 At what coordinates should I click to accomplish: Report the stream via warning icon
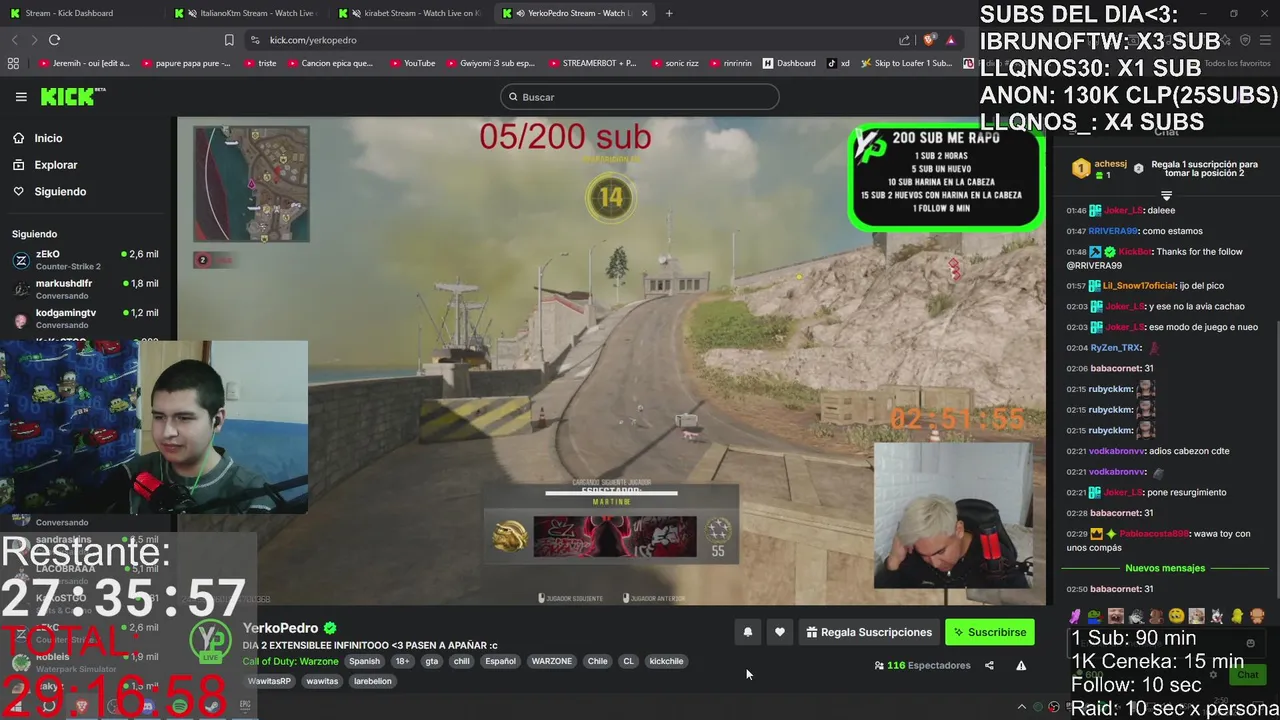pyautogui.click(x=1021, y=665)
